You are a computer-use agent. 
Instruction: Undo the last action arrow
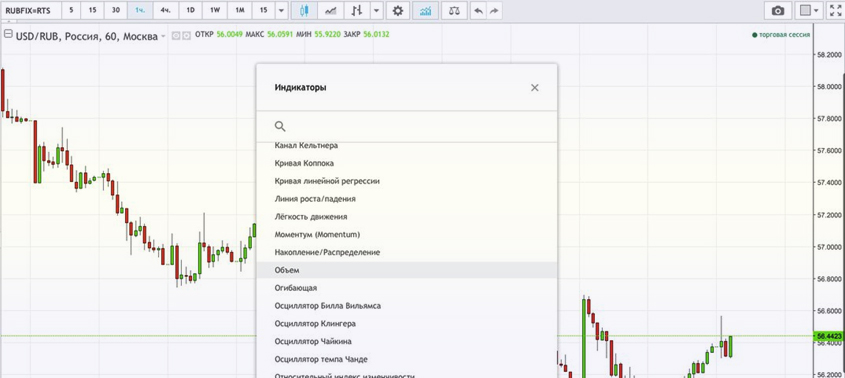coord(479,10)
